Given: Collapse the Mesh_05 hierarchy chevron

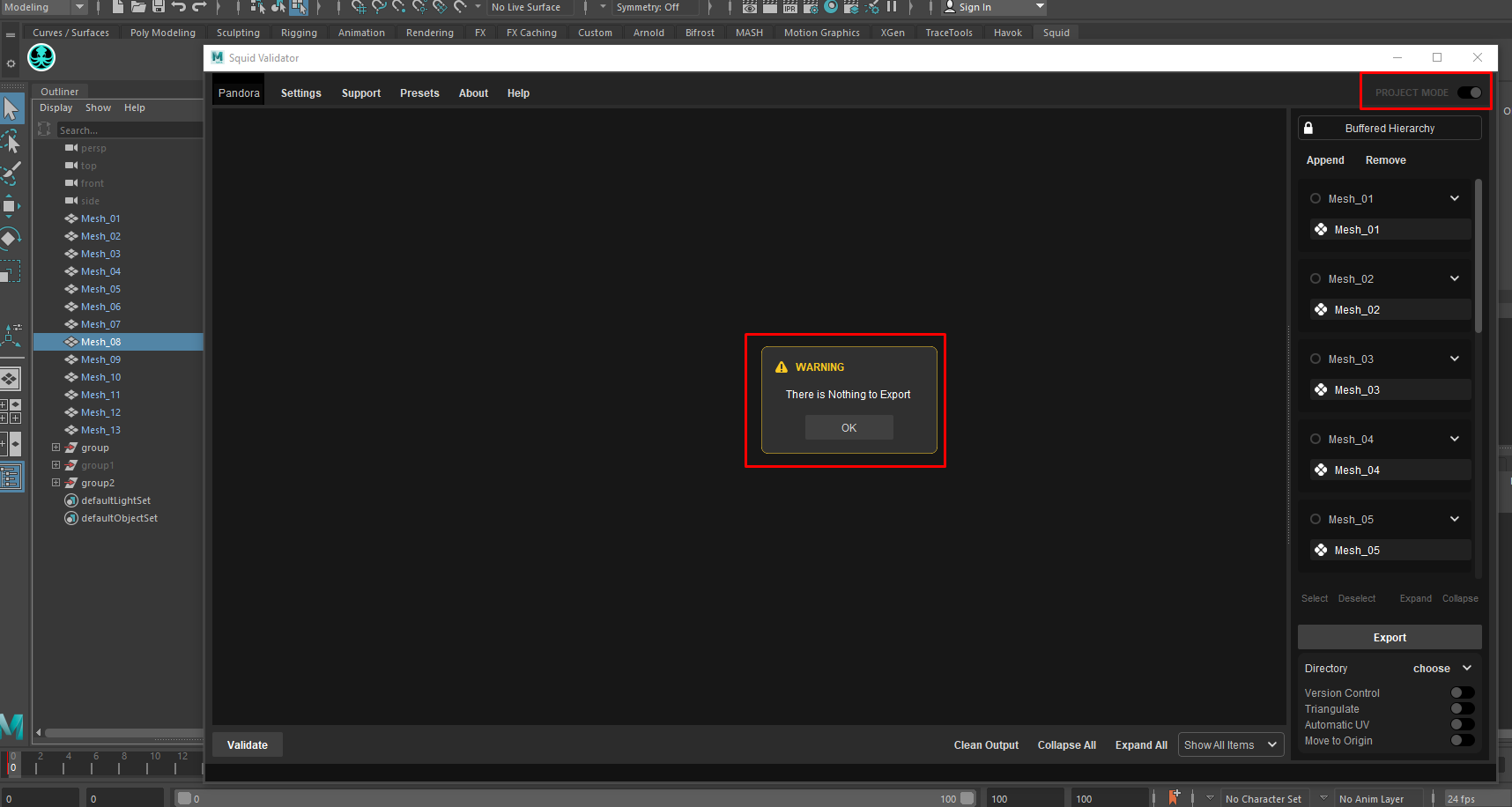Looking at the screenshot, I should click(1455, 519).
